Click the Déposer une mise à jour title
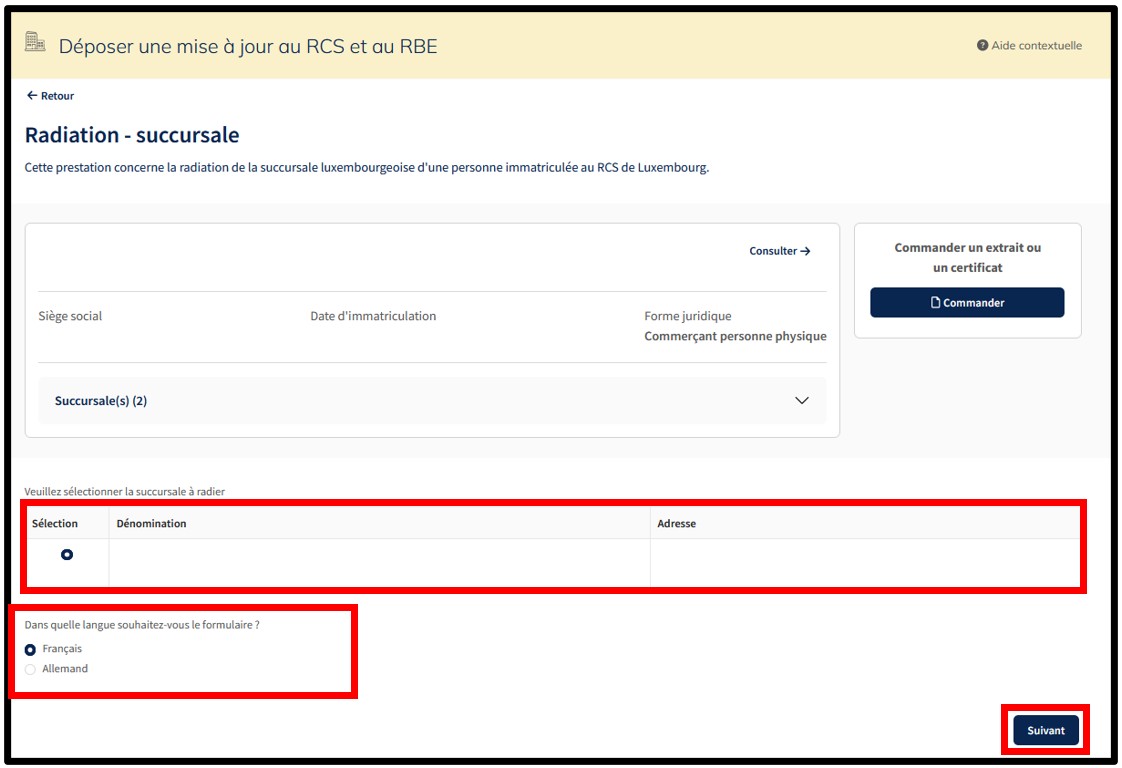 (248, 46)
